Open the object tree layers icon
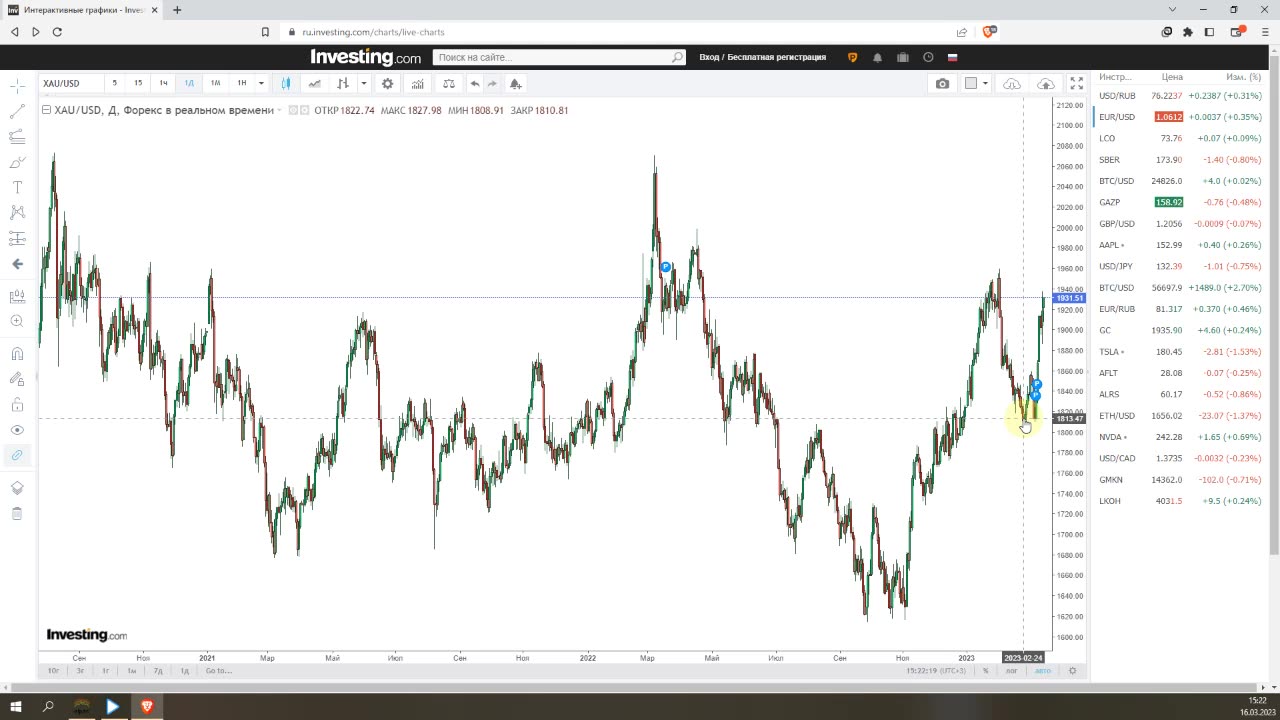The height and width of the screenshot is (720, 1280). tap(17, 488)
